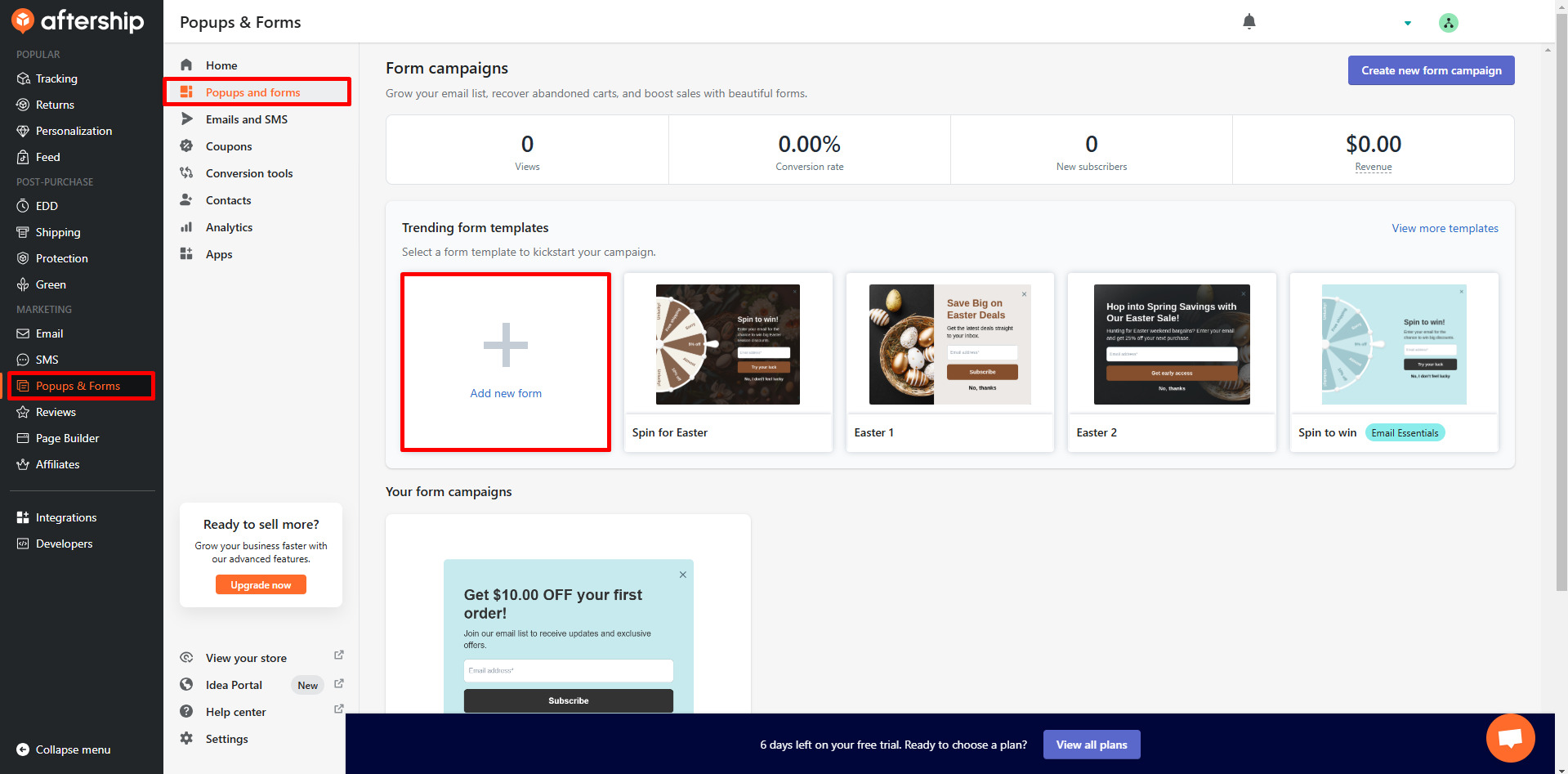Select the Reviews icon under Marketing
Image resolution: width=1568 pixels, height=774 pixels.
point(23,412)
